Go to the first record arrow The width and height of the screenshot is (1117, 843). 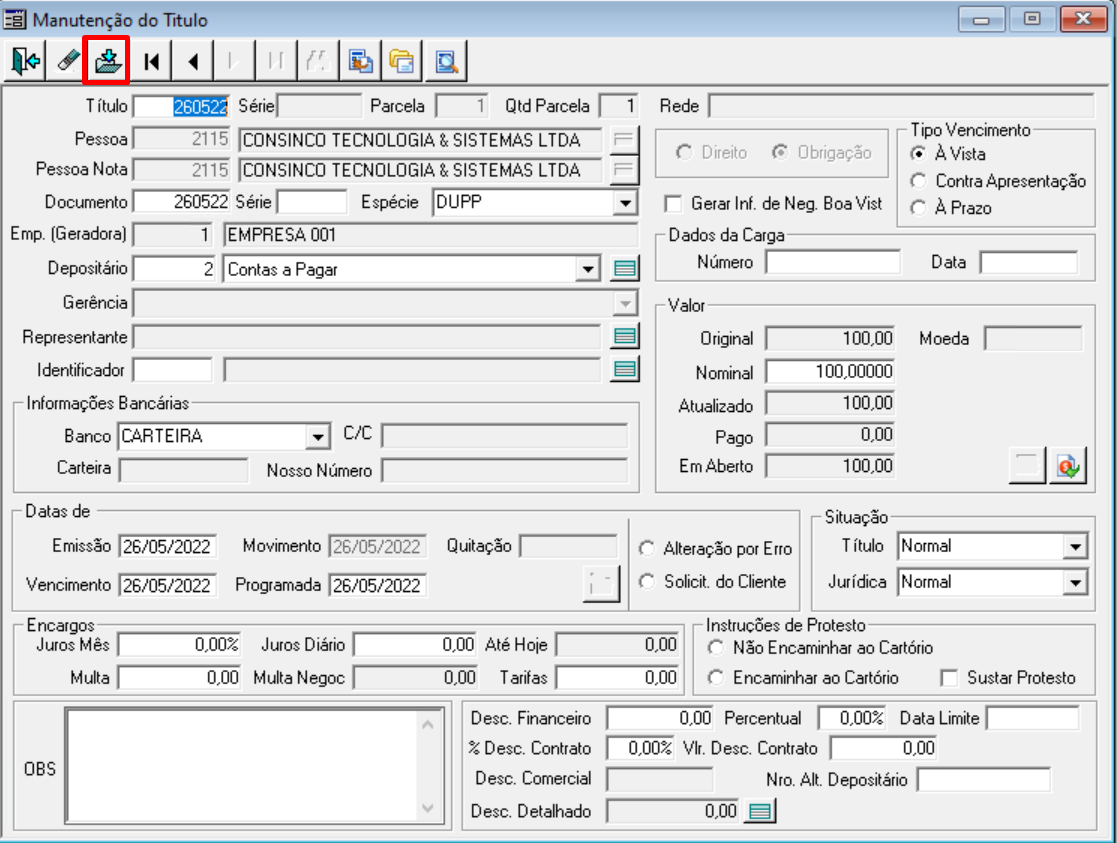pos(151,61)
